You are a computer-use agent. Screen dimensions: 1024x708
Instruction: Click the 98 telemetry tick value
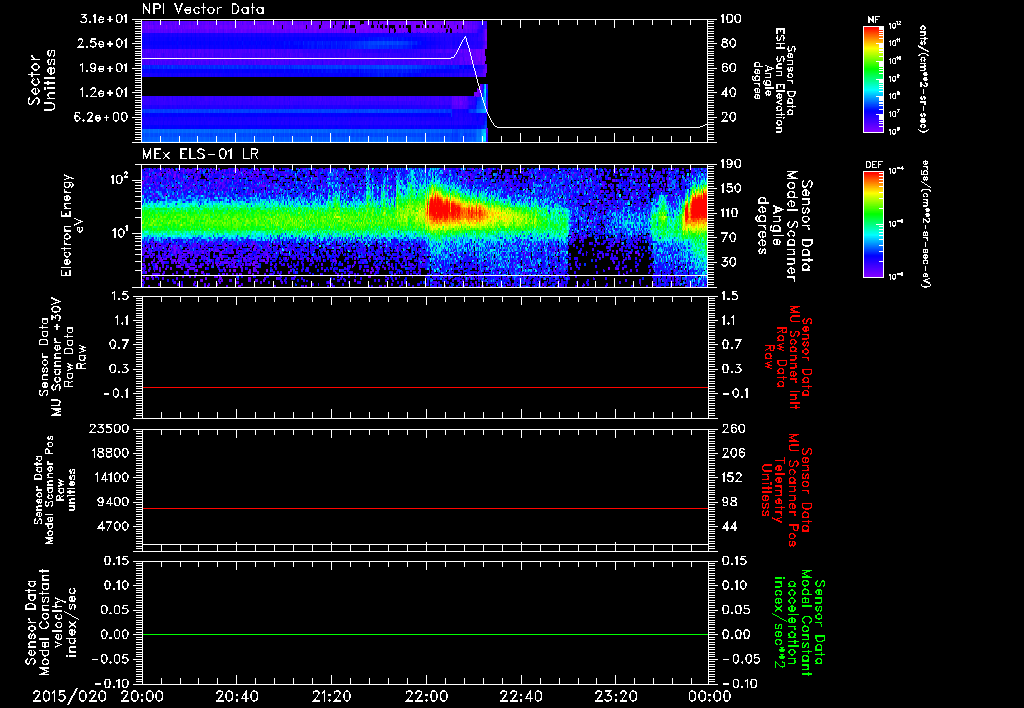(x=730, y=502)
